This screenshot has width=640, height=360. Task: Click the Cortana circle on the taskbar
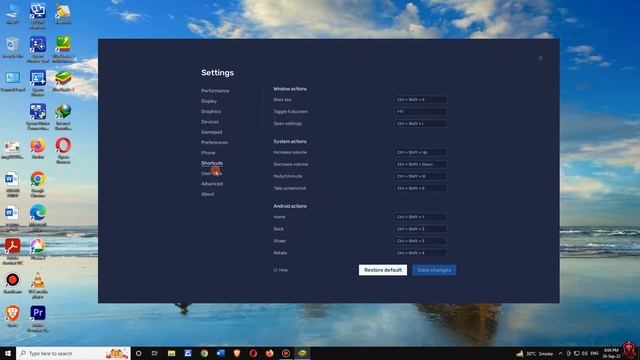138,353
